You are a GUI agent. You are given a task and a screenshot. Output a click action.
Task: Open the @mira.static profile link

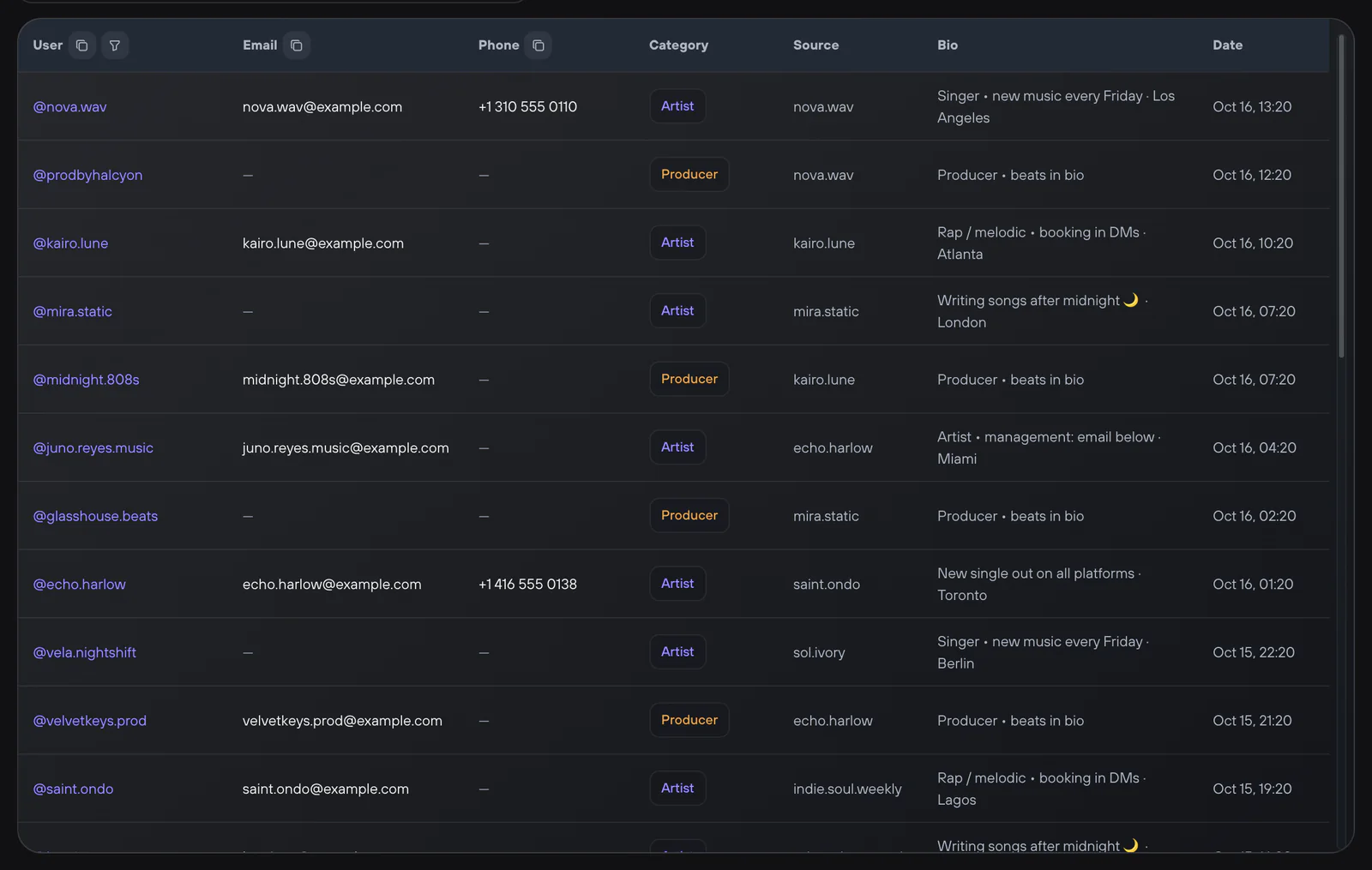[x=72, y=311]
